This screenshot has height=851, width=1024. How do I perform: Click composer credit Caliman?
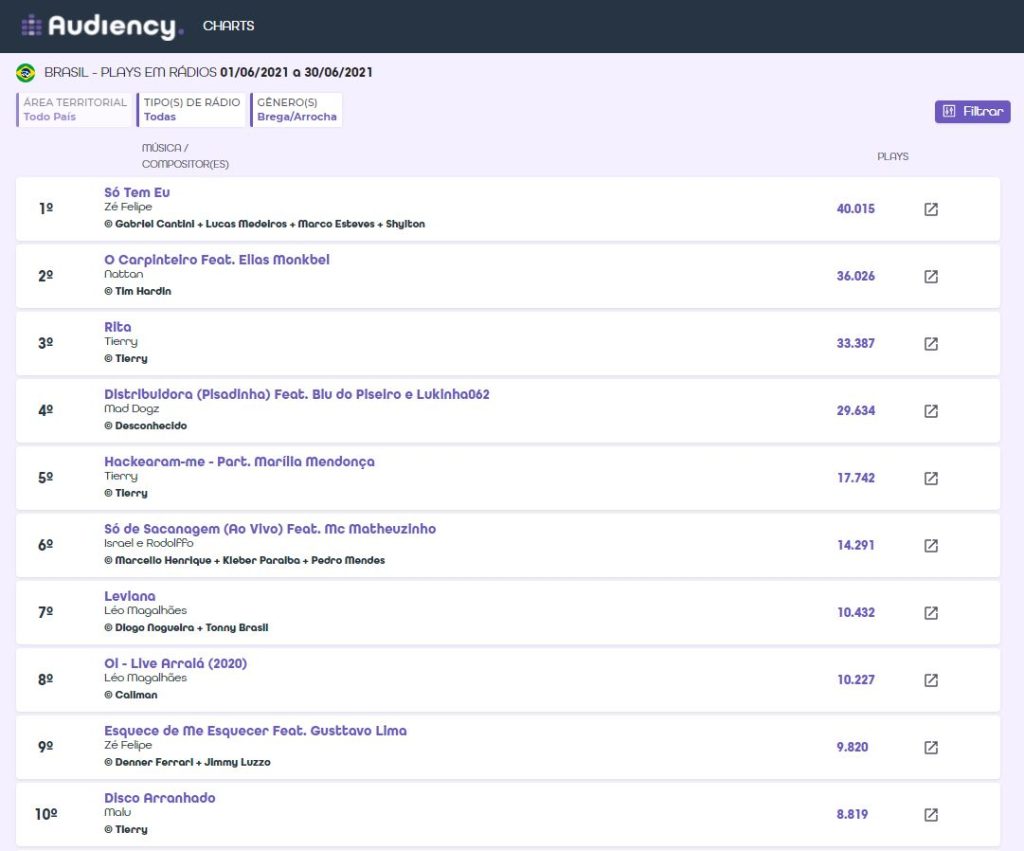pos(131,695)
